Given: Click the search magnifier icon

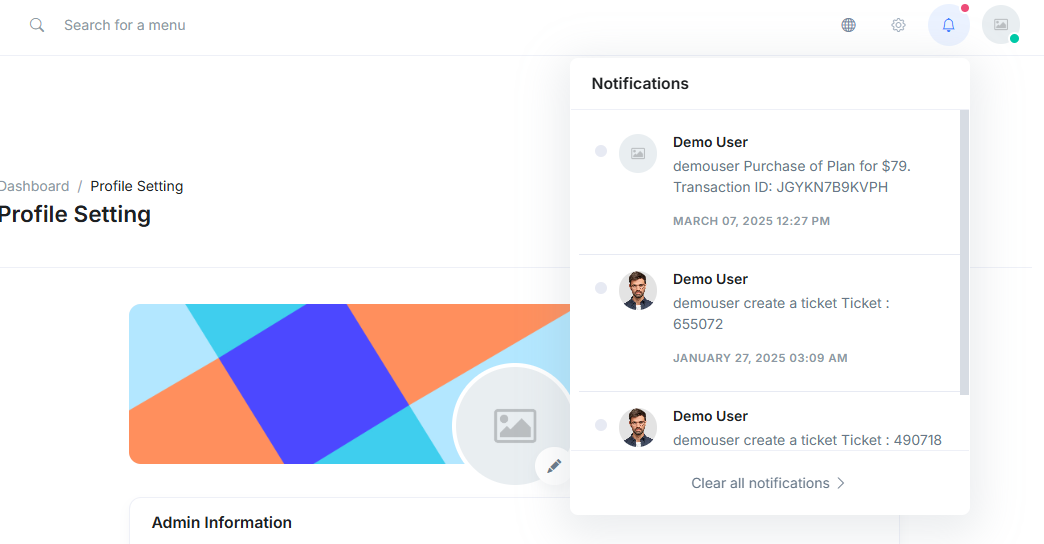Looking at the screenshot, I should pyautogui.click(x=37, y=25).
